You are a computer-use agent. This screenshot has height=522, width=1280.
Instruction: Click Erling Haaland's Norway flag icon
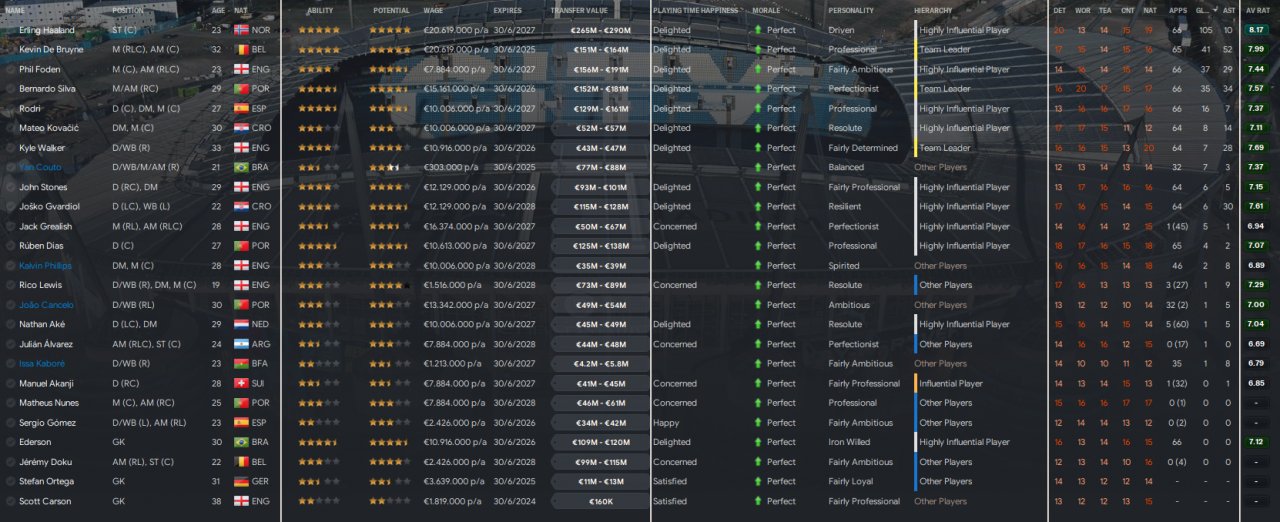click(x=241, y=30)
